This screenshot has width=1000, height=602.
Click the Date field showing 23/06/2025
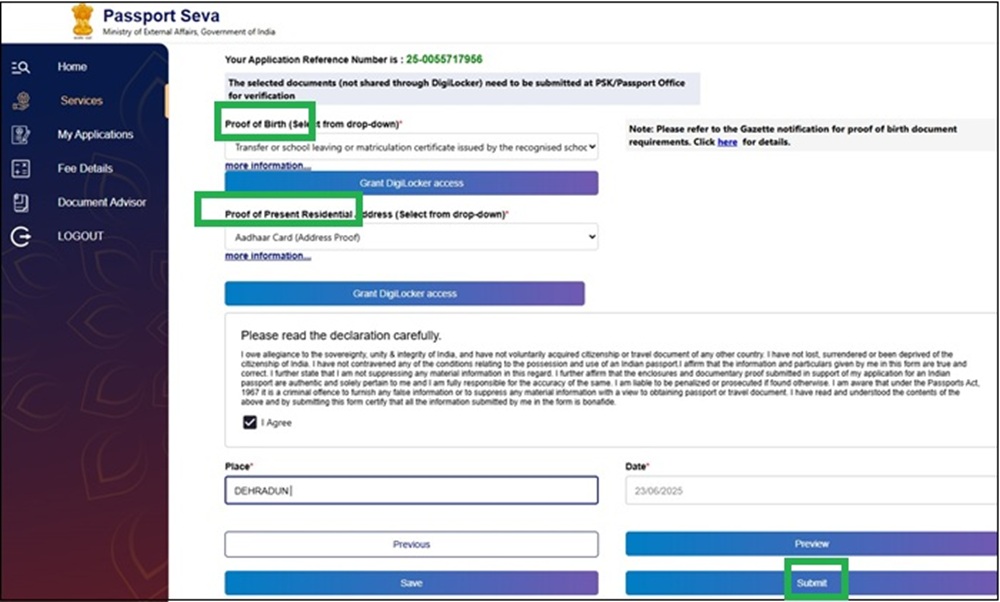coord(812,490)
